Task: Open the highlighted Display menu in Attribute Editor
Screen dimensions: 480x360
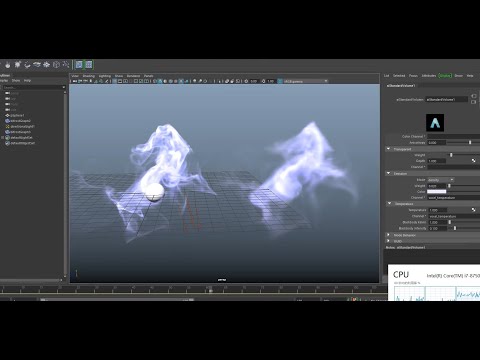Action: [x=445, y=76]
